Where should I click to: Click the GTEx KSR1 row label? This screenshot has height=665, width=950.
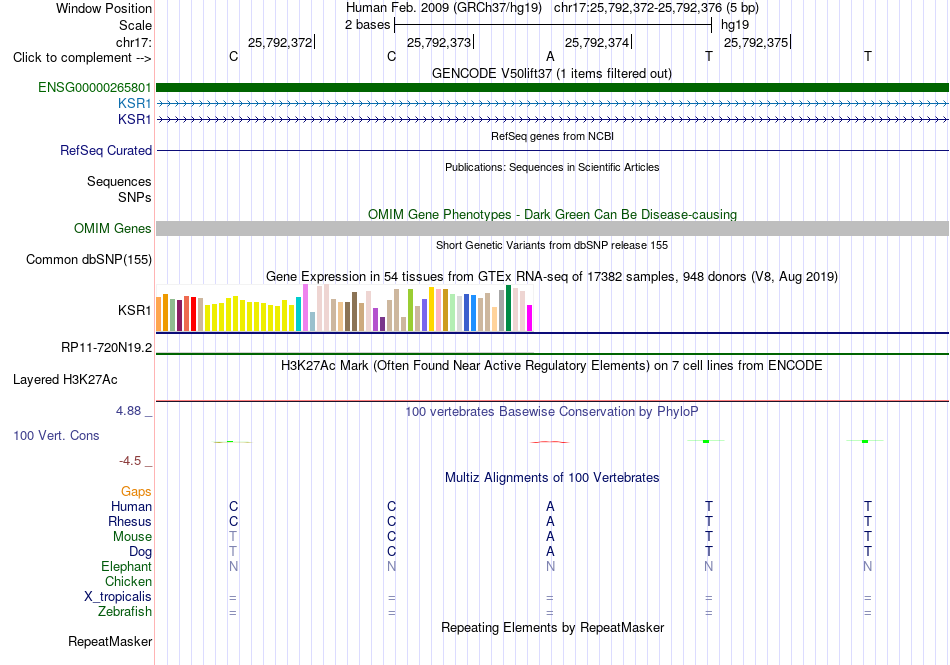coord(135,311)
